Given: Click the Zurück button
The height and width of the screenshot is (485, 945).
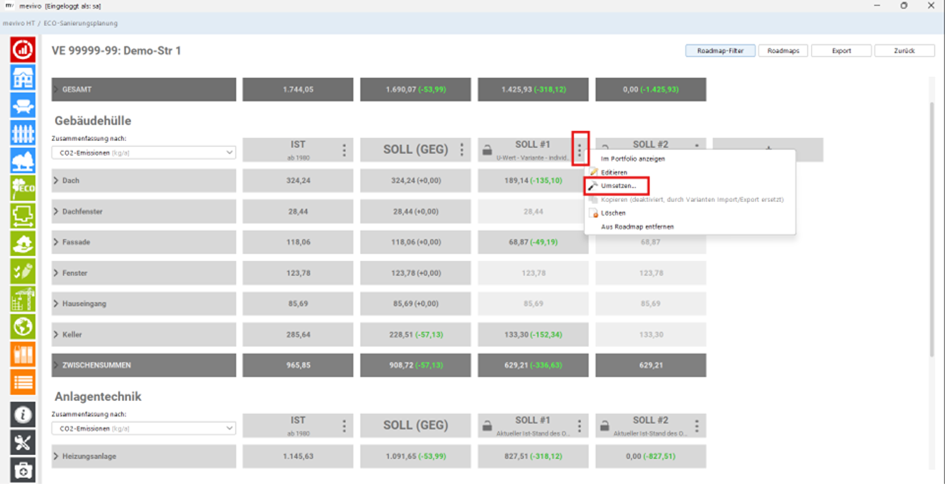Looking at the screenshot, I should [x=904, y=51].
